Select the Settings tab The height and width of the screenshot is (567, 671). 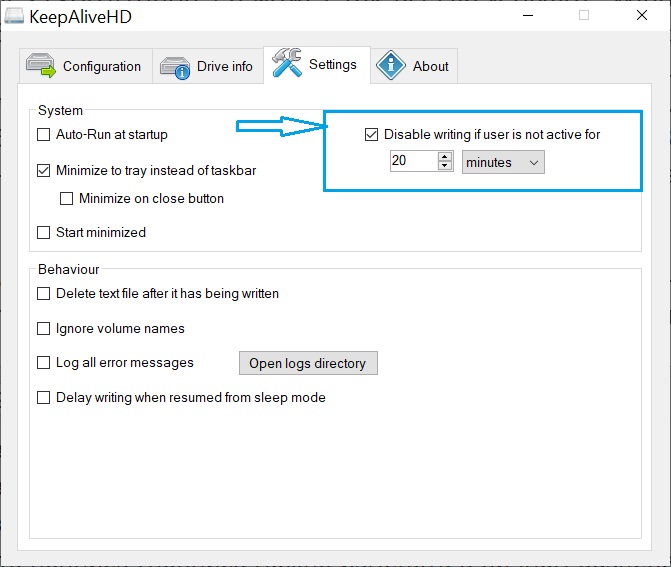coord(317,65)
